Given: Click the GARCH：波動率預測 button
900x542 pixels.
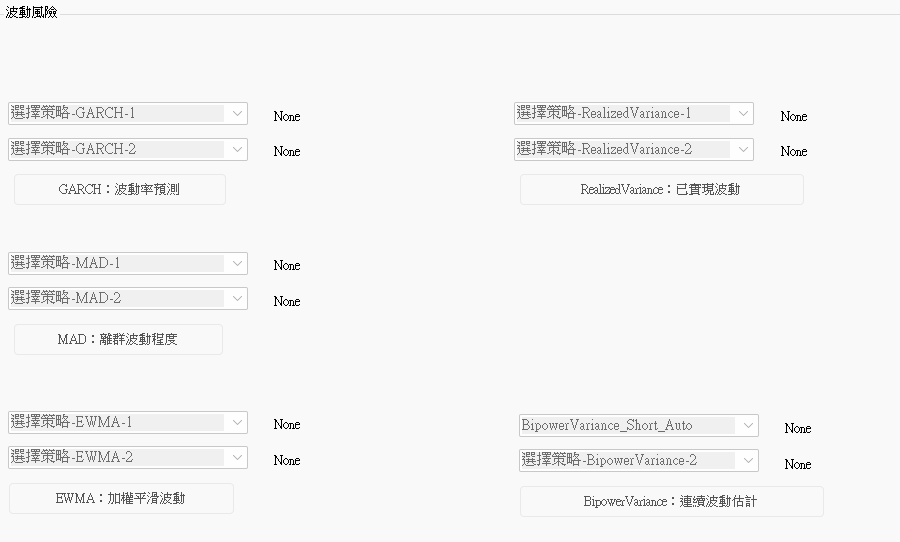Looking at the screenshot, I should click(119, 189).
